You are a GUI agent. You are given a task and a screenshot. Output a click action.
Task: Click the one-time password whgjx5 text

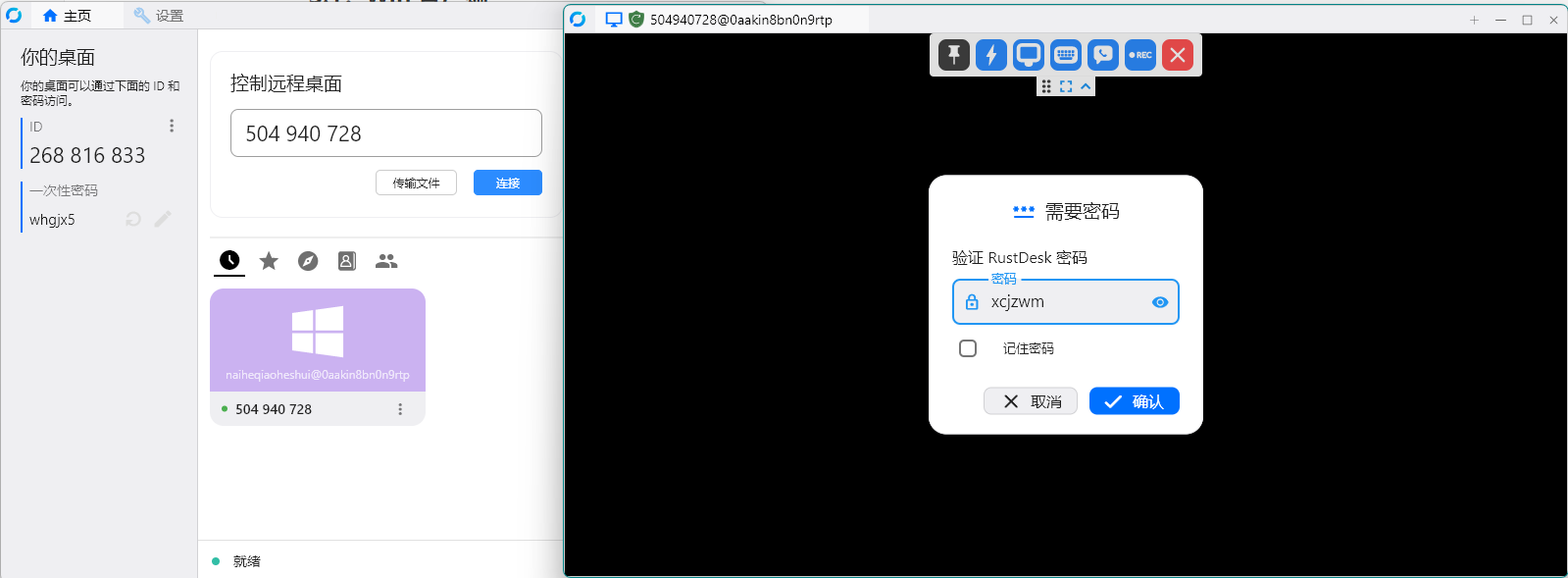click(52, 220)
